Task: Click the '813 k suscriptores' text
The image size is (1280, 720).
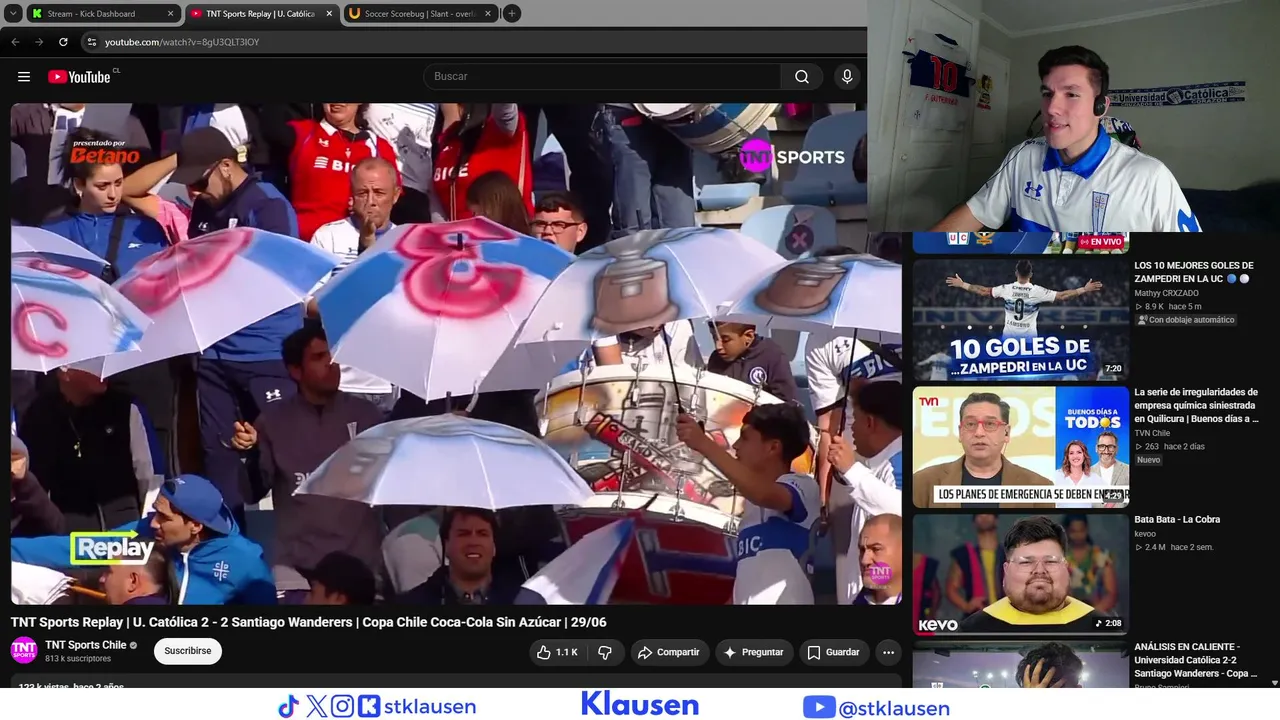Action: (78, 659)
